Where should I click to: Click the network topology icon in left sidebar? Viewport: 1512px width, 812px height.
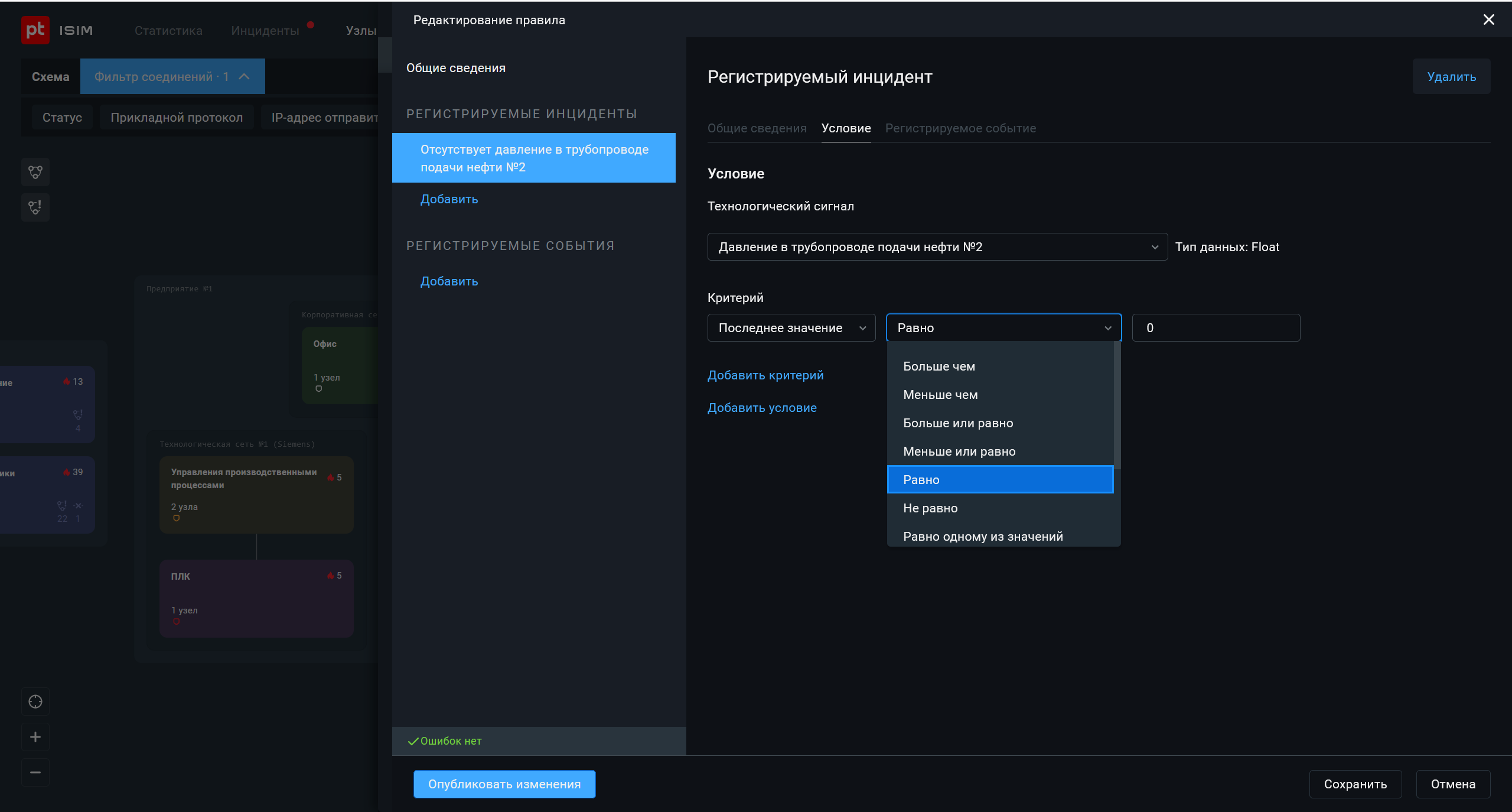point(35,172)
